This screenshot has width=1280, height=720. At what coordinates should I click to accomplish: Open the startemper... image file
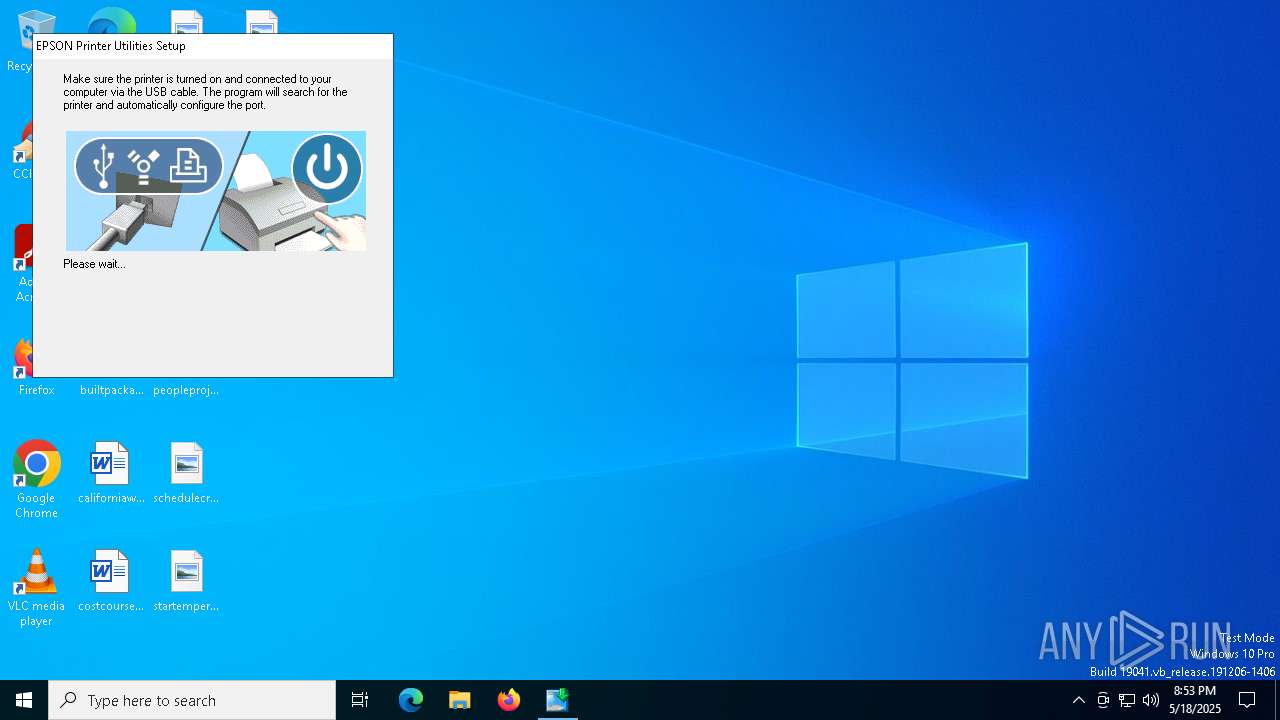[x=186, y=580]
